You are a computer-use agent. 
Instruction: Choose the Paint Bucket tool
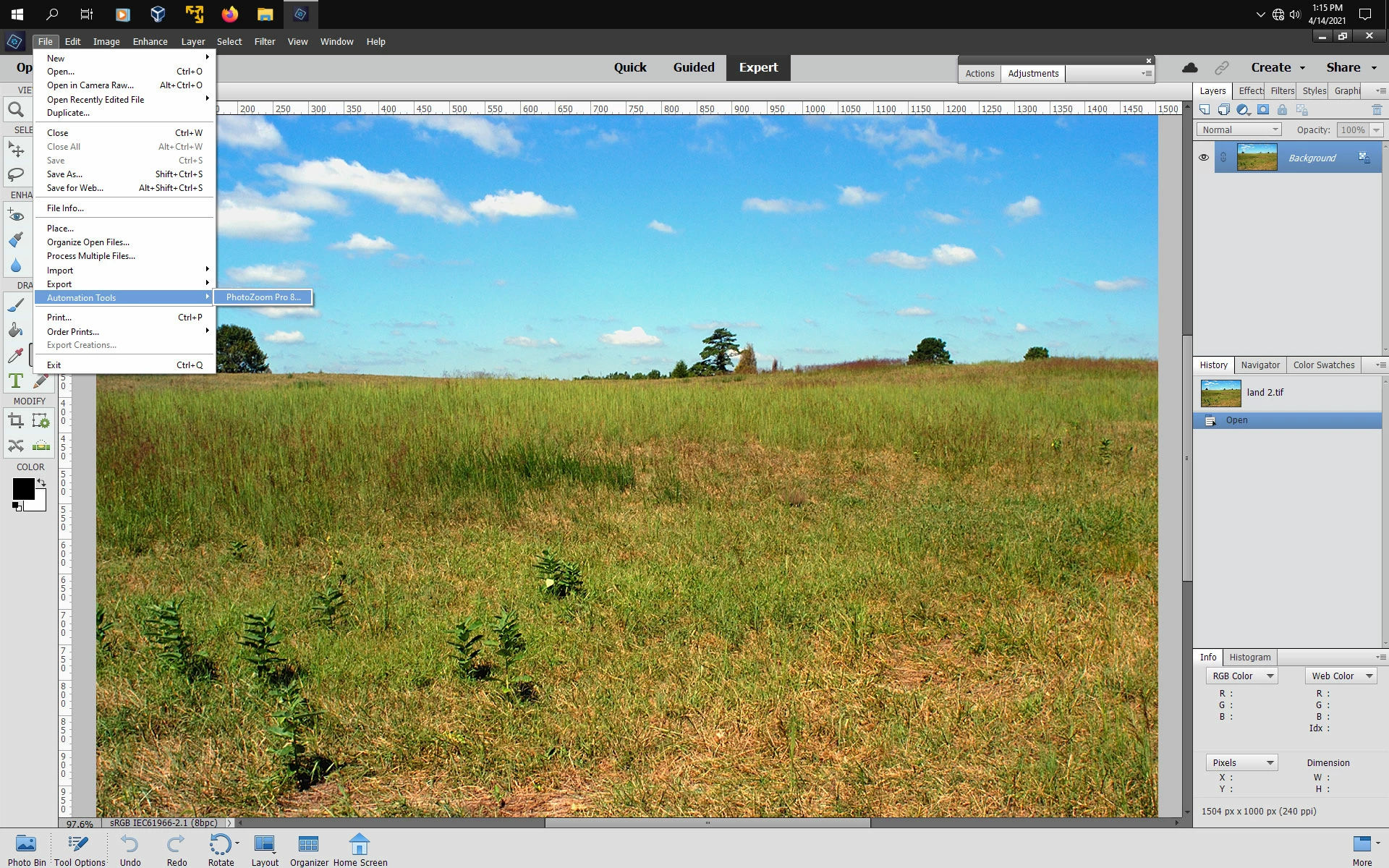pyautogui.click(x=15, y=331)
